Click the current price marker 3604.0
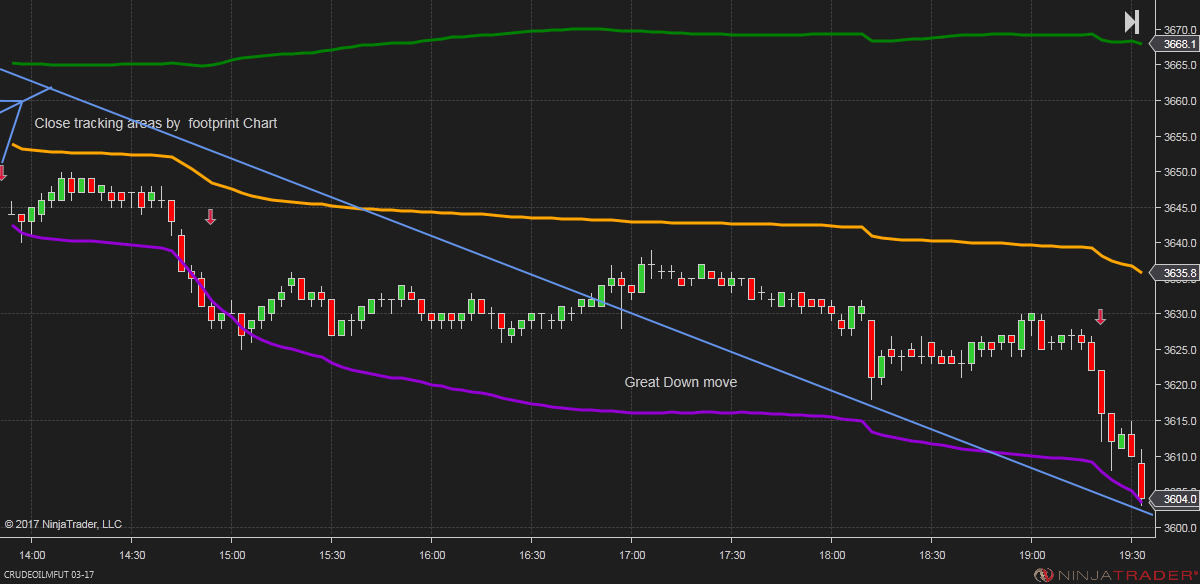1200x584 pixels. click(1176, 498)
